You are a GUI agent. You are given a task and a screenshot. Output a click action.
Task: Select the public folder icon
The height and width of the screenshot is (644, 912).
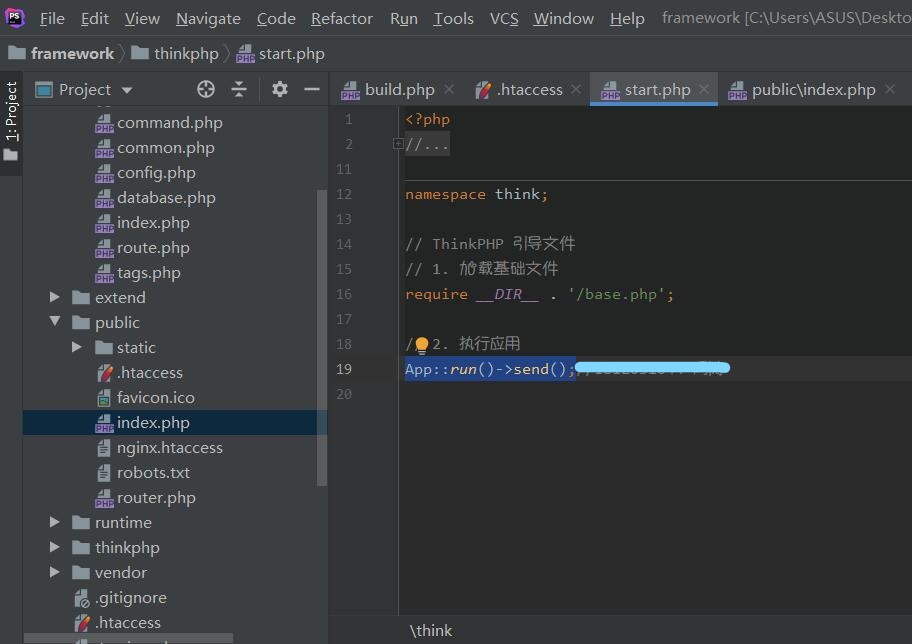click(x=81, y=323)
